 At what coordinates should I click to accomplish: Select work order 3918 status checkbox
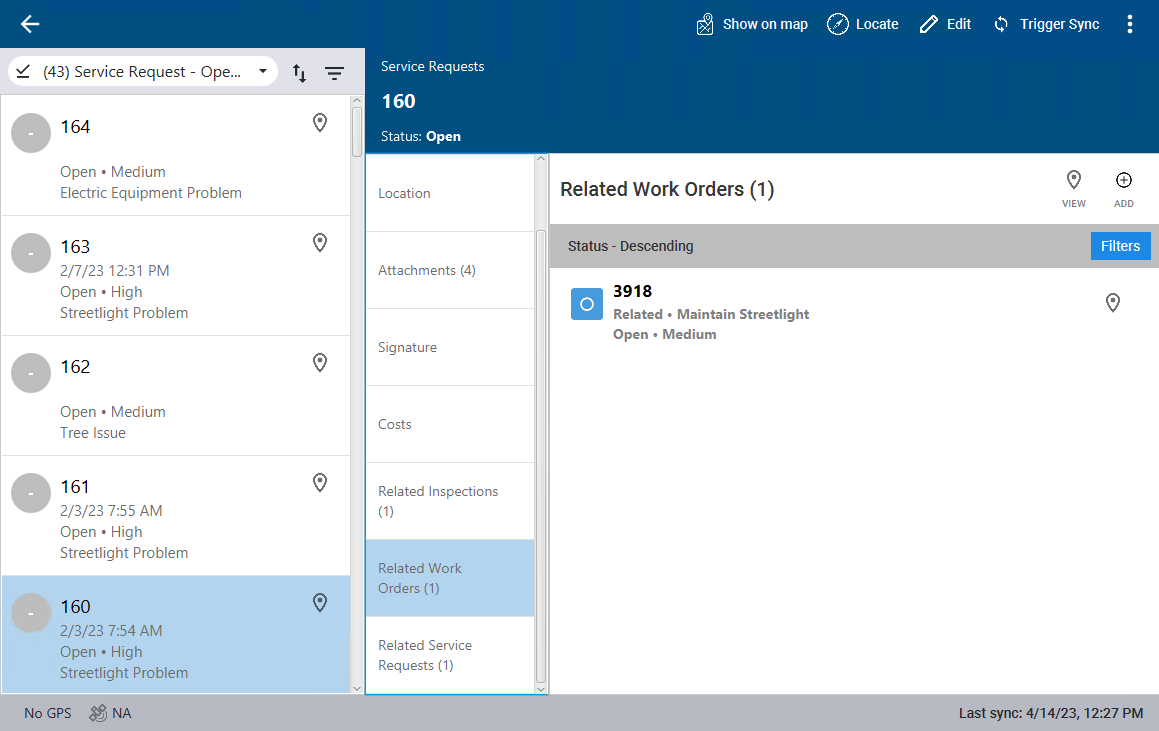click(587, 304)
